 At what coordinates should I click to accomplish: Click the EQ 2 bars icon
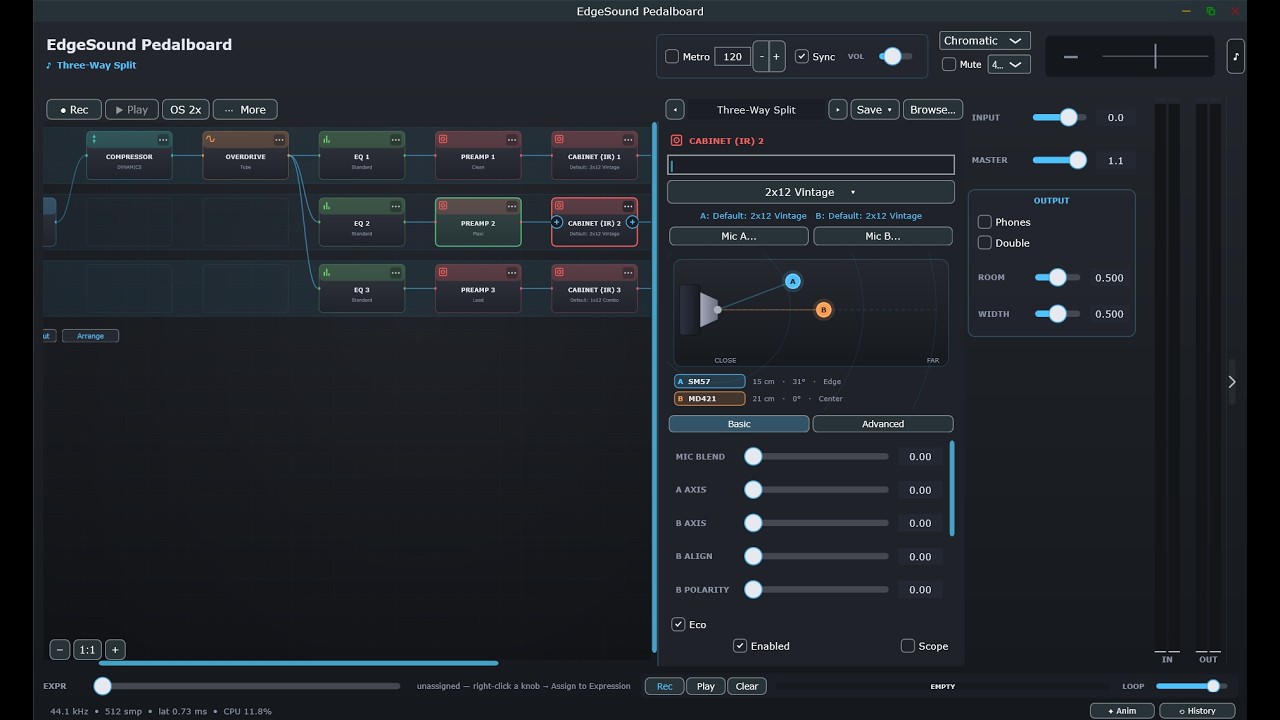coord(327,206)
